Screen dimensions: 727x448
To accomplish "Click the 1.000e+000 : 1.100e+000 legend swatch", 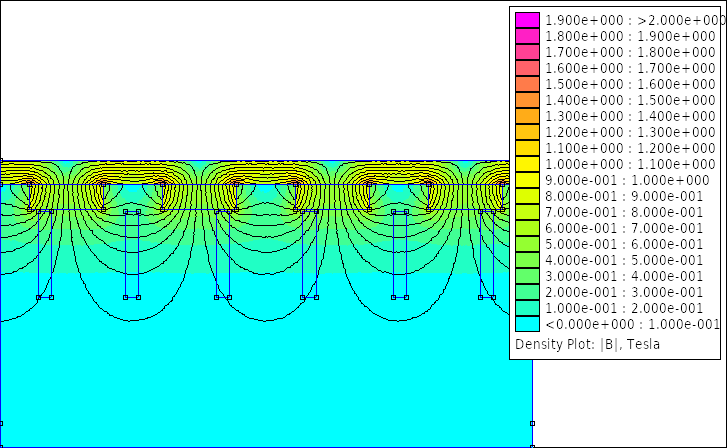I will pos(527,164).
